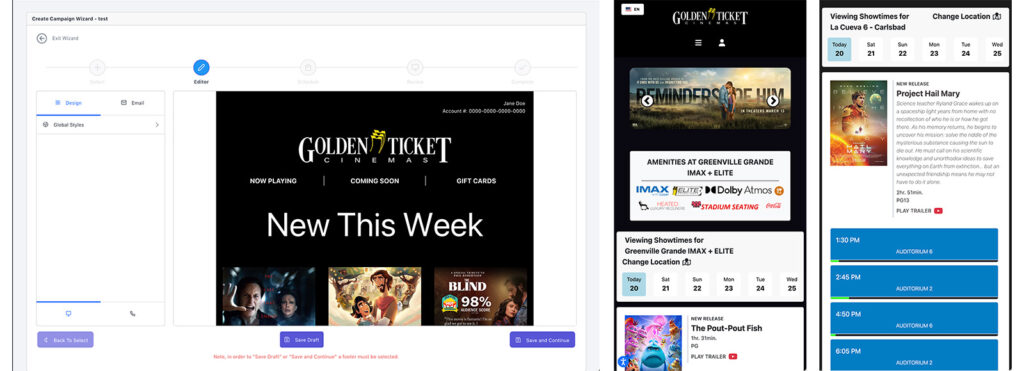Click The Pout-Pout Fish poster thumbnail
This screenshot has height=371, width=1024.
tap(653, 343)
